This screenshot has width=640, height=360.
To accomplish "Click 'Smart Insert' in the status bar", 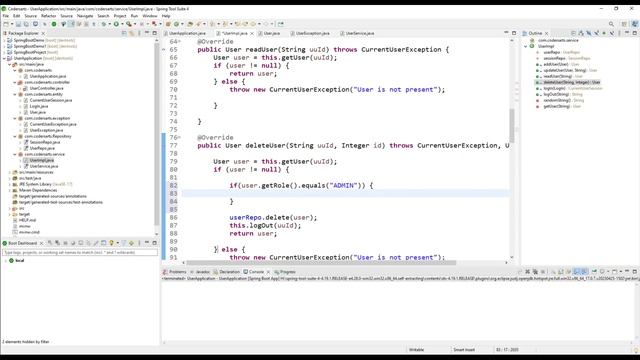I will point(464,350).
